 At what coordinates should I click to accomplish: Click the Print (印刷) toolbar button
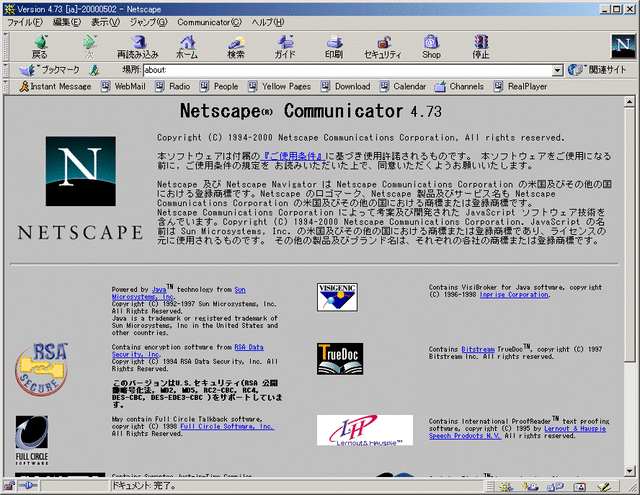[334, 47]
